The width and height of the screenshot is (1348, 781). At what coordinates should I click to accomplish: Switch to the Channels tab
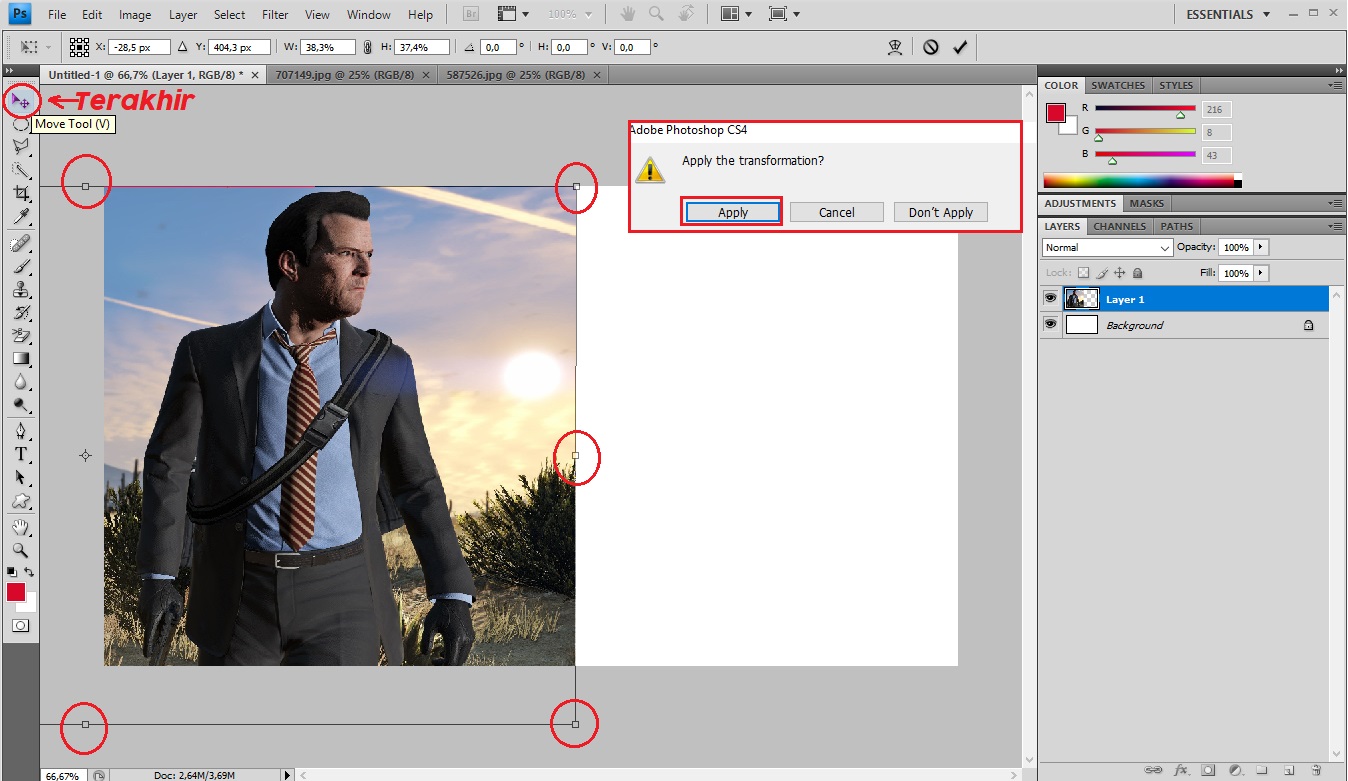click(1119, 226)
